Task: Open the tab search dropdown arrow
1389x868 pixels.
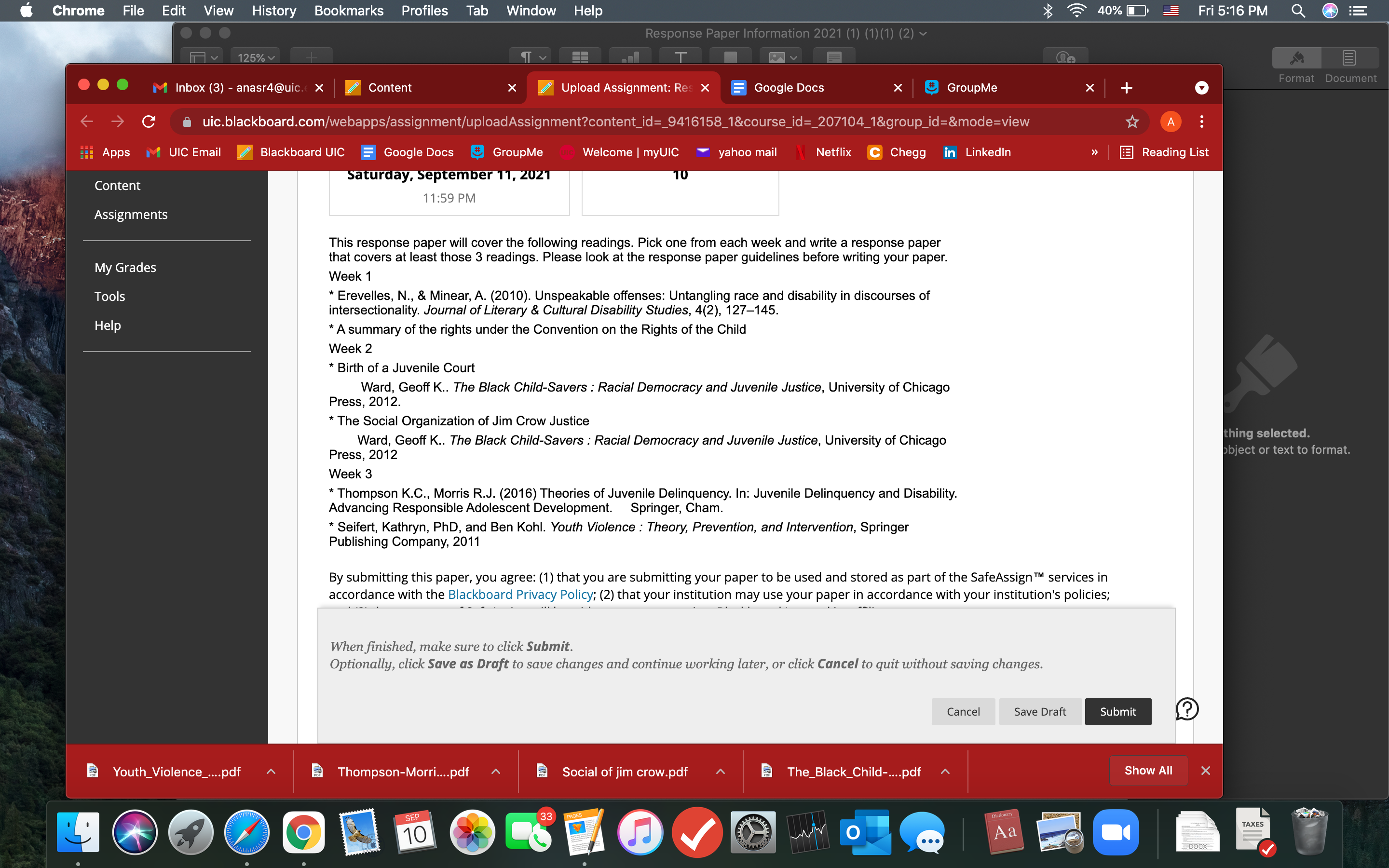Action: pyautogui.click(x=1201, y=88)
